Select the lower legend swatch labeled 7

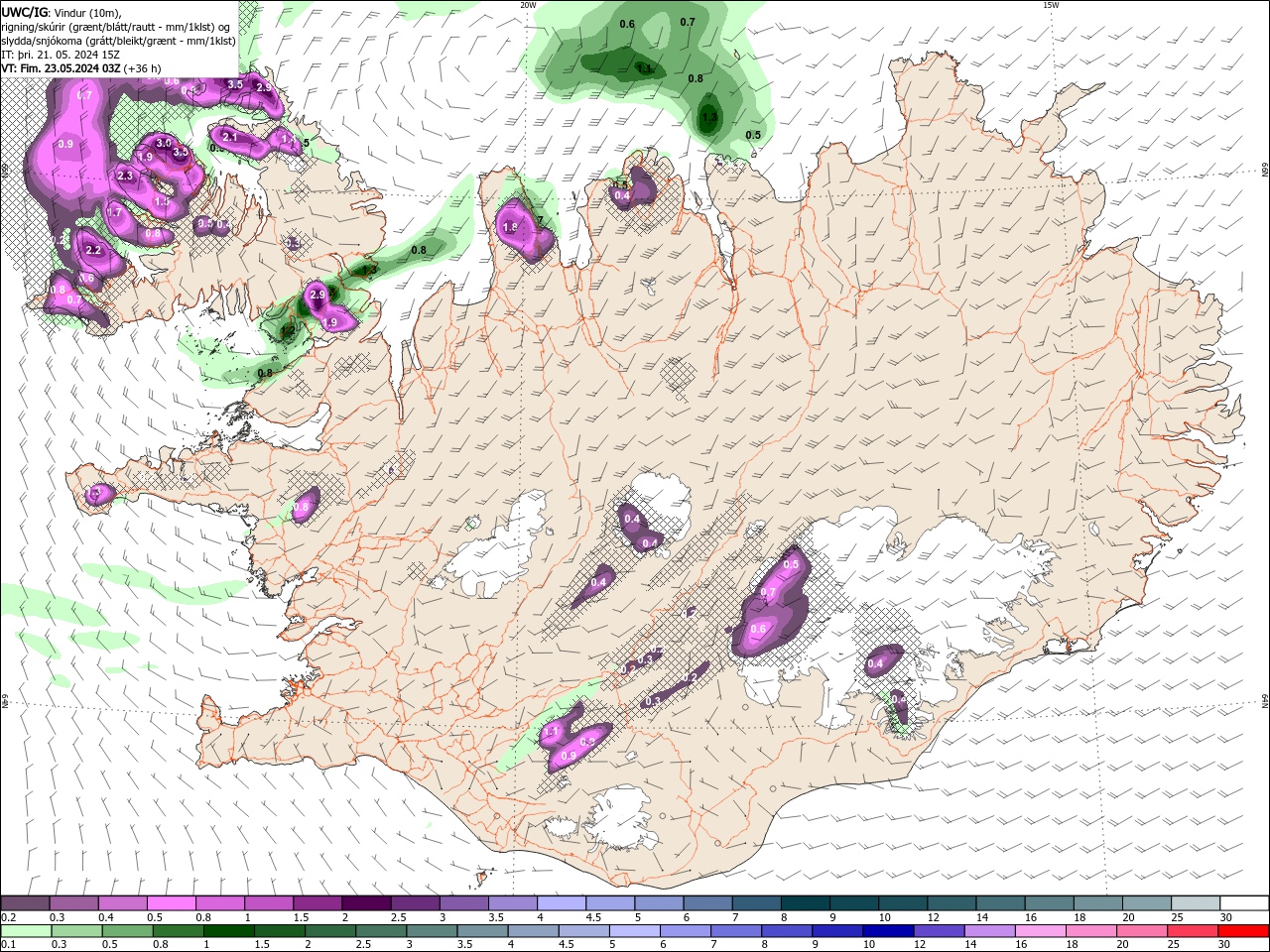tap(734, 931)
